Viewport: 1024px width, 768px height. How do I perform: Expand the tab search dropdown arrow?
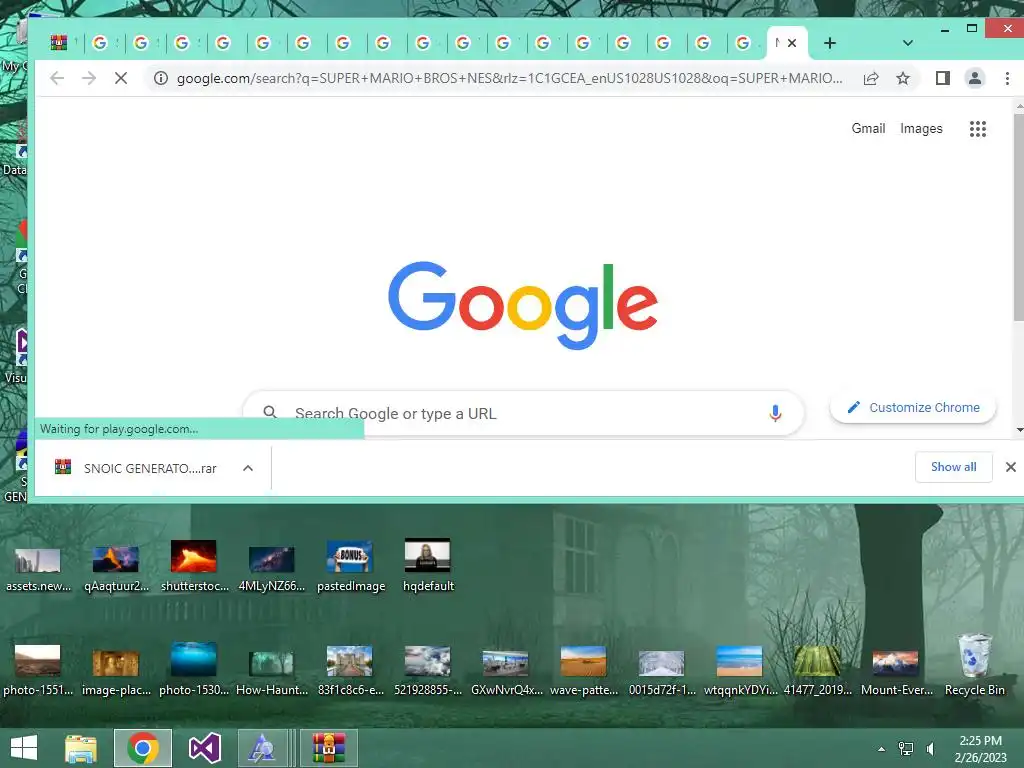(x=908, y=43)
